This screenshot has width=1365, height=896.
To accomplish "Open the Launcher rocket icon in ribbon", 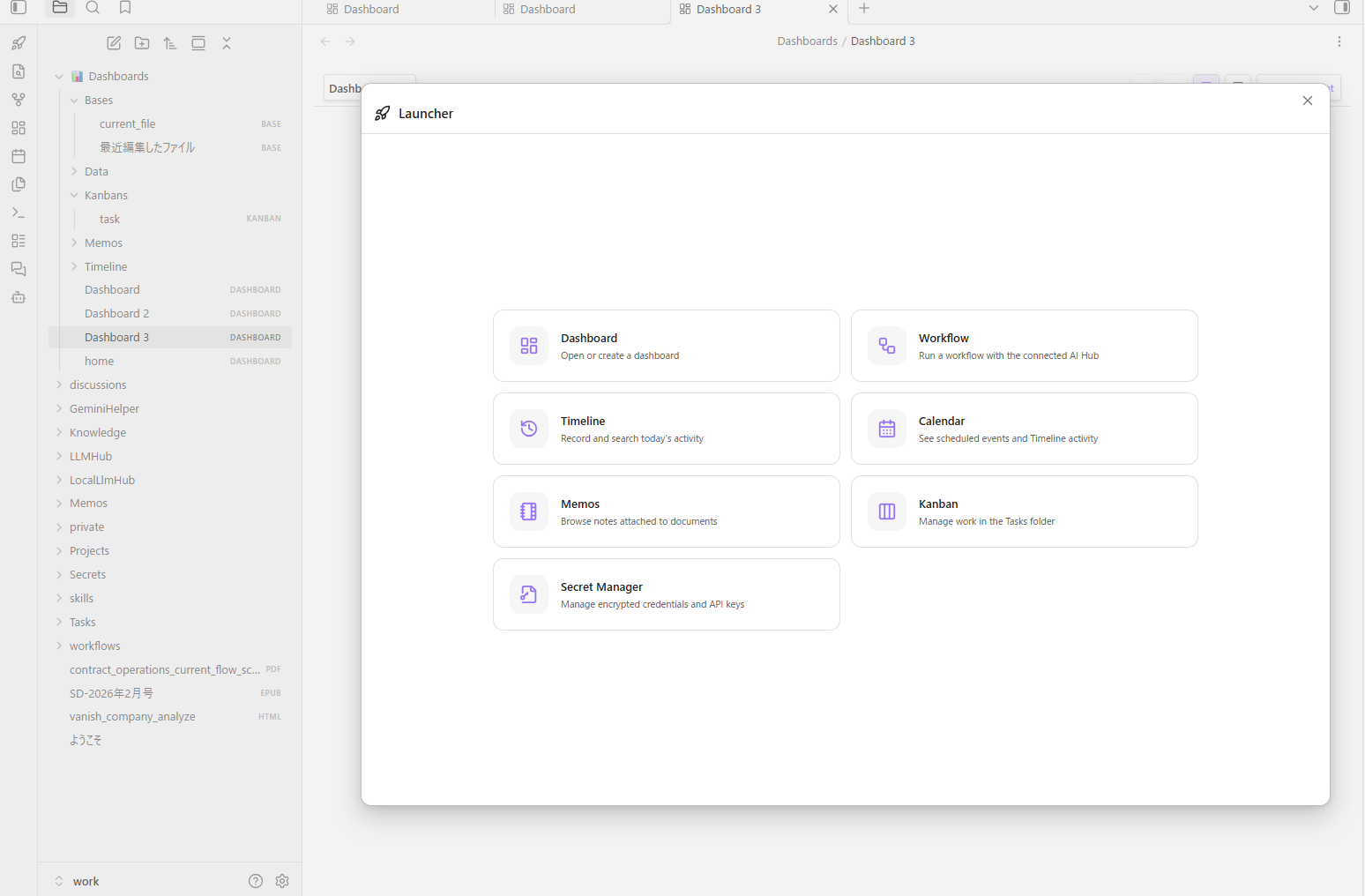I will coord(19,43).
